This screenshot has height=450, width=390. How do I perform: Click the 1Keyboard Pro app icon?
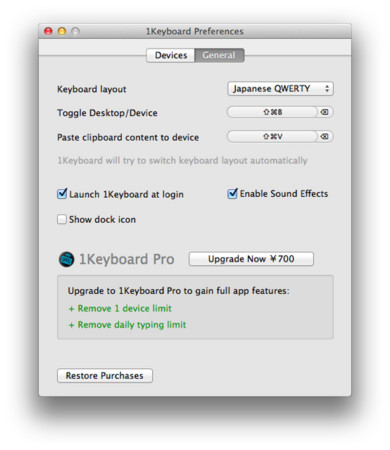pos(66,259)
